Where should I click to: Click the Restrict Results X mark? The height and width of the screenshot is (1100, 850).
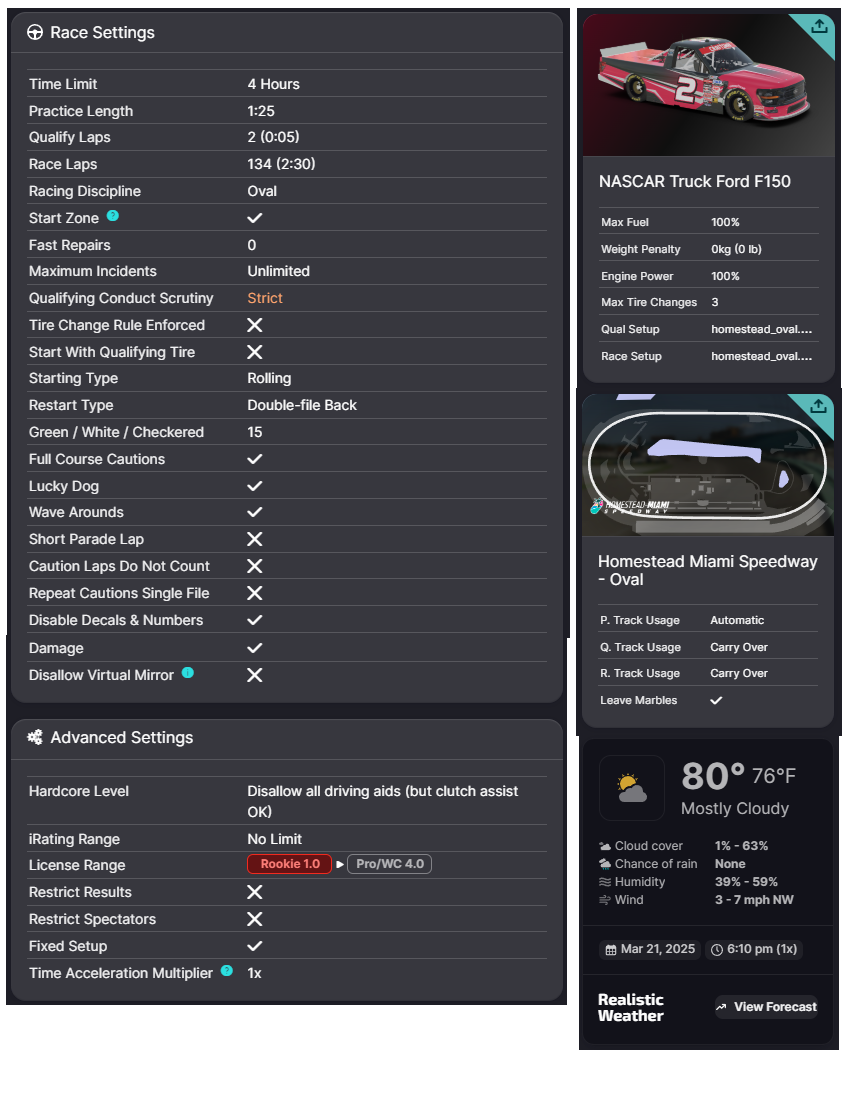255,892
